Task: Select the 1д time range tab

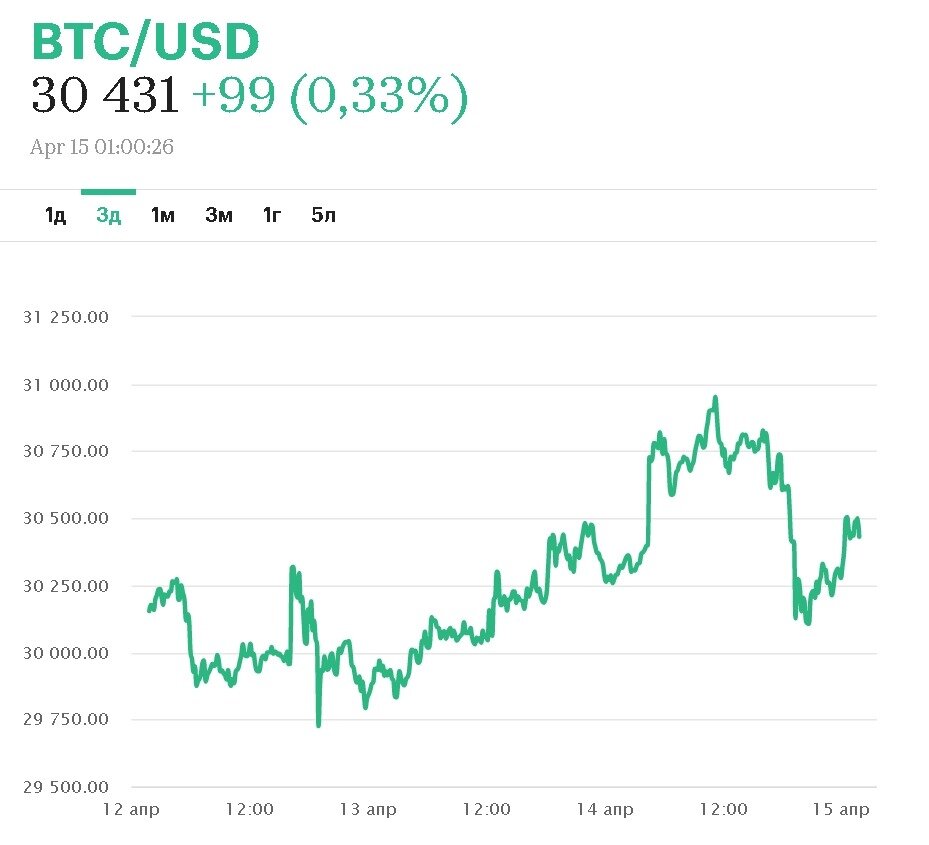Action: pyautogui.click(x=55, y=215)
